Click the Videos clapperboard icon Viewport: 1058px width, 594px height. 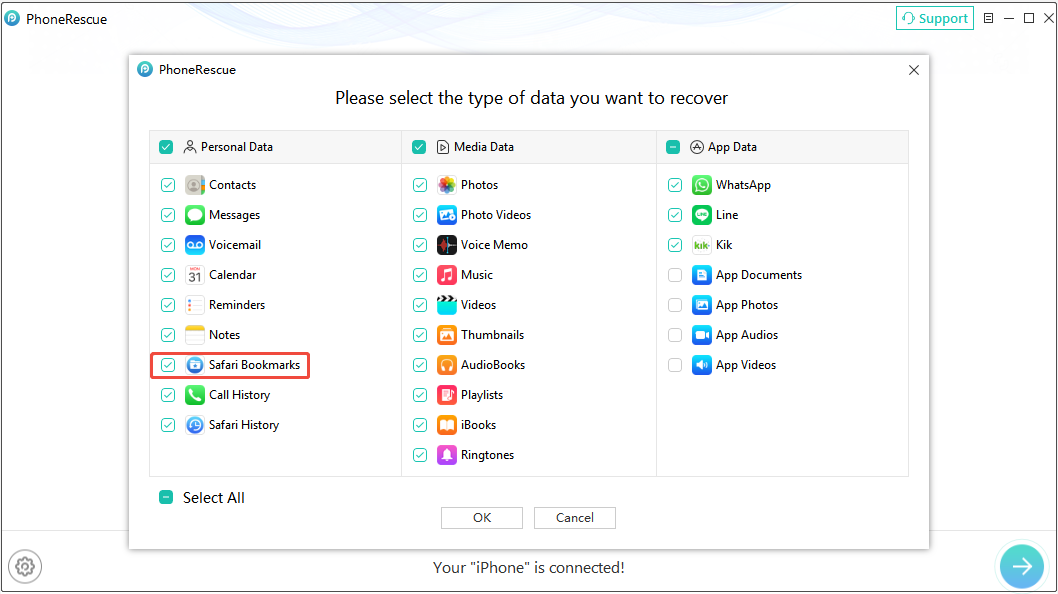click(447, 305)
